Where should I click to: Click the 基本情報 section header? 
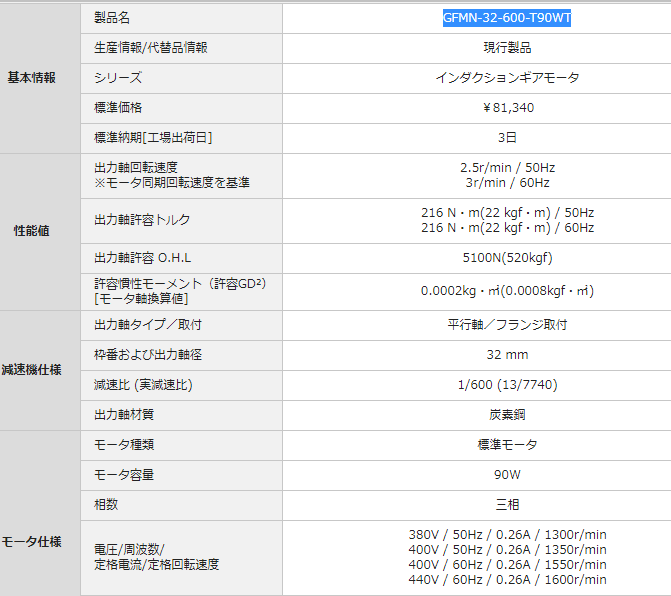(x=32, y=77)
